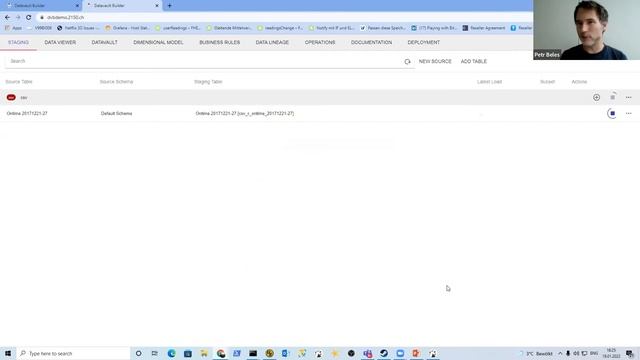The image size is (640, 360).
Task: Click the refresh icon beside the search field
Action: tap(407, 62)
